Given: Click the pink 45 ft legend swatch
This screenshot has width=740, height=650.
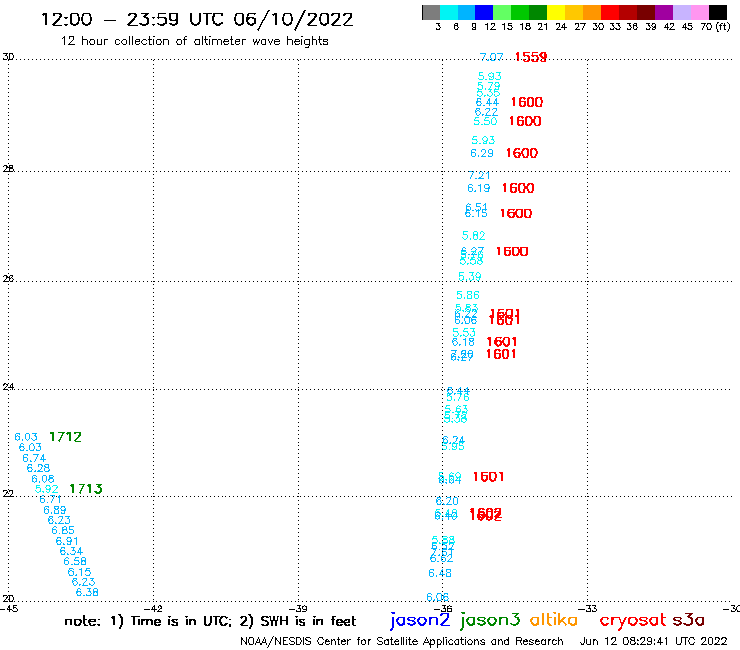Looking at the screenshot, I should (x=699, y=12).
